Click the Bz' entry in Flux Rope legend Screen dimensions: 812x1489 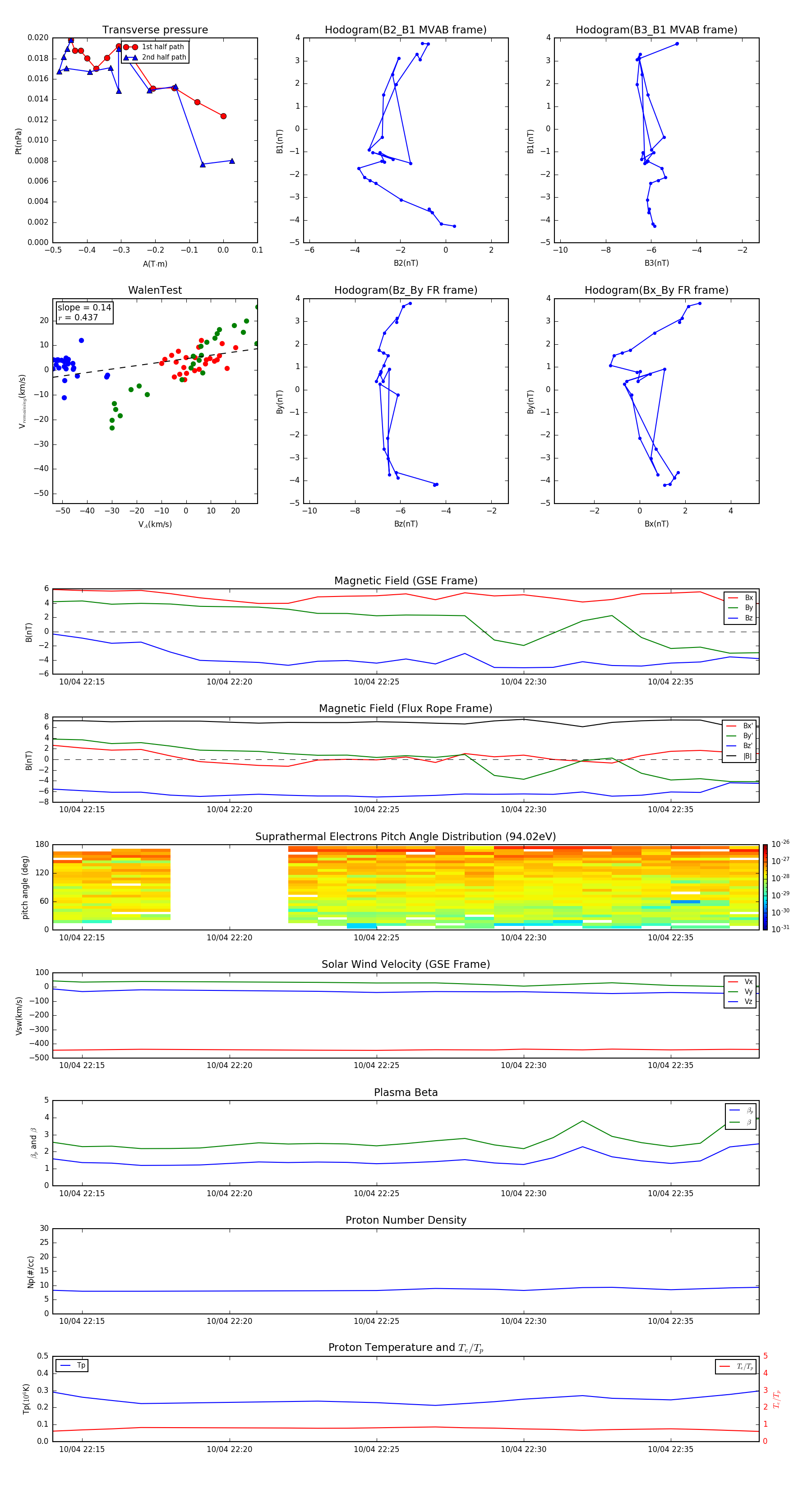tap(739, 746)
